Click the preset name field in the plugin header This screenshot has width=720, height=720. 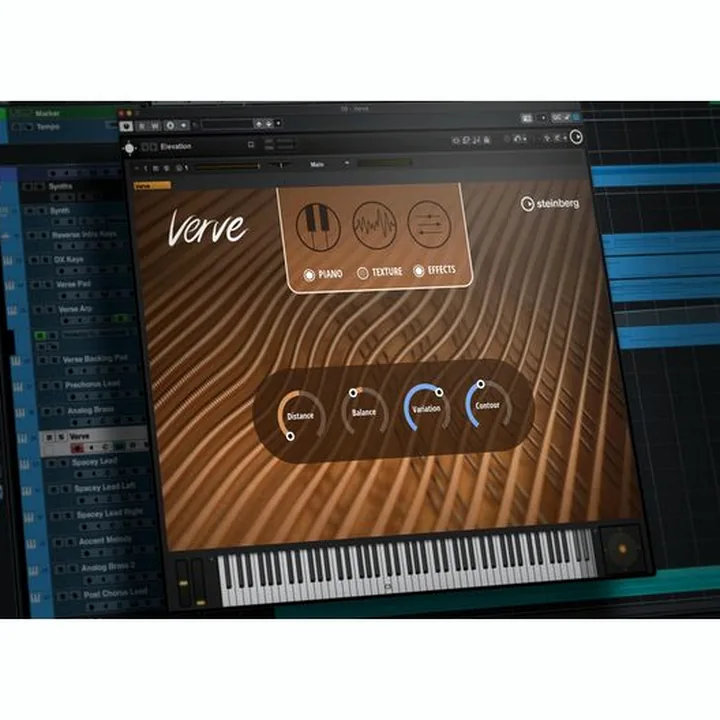point(226,124)
